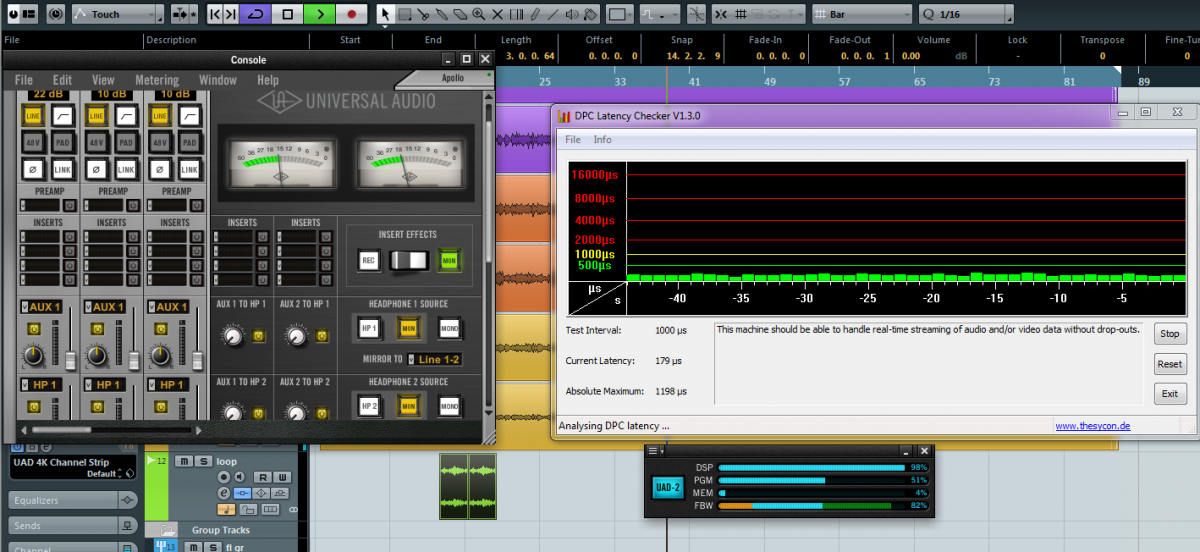Select the Object Selection arrow tool
This screenshot has height=552, width=1200.
click(385, 14)
